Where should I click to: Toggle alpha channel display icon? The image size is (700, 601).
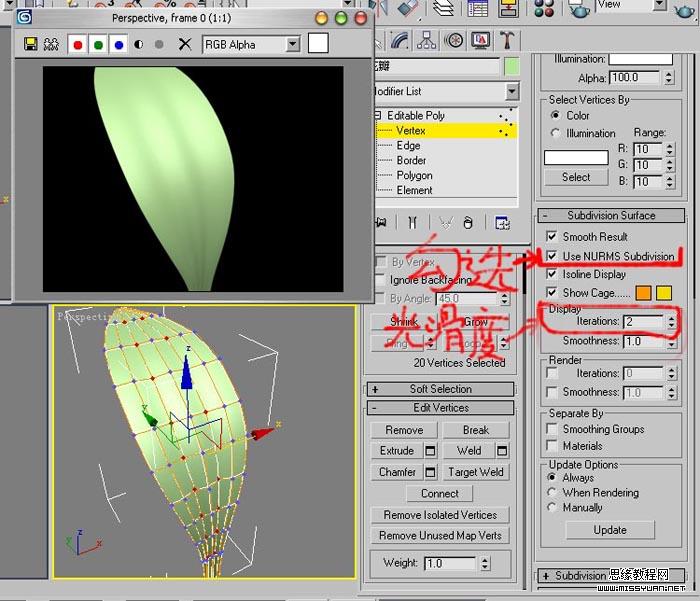[139, 44]
